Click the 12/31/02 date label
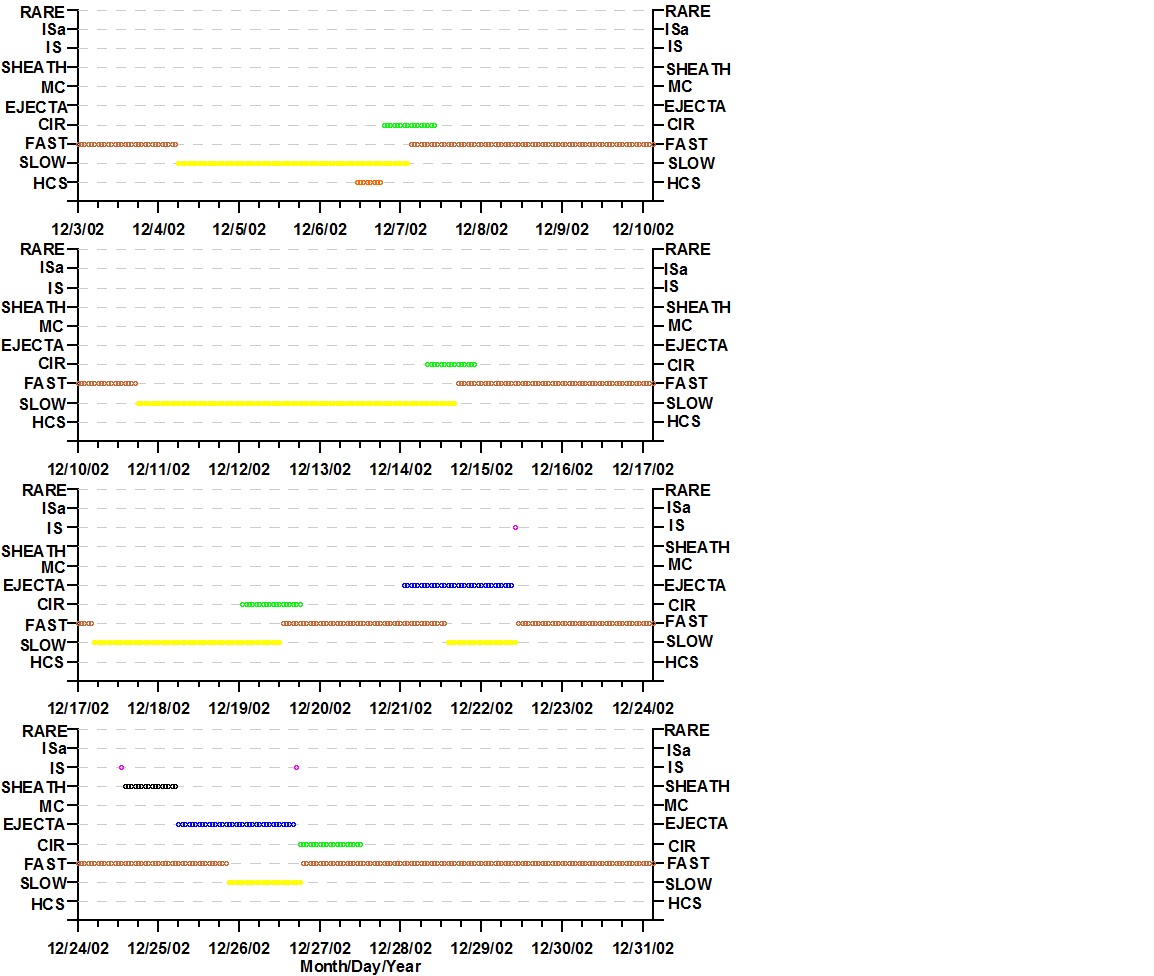Image resolution: width=1154 pixels, height=976 pixels. click(x=643, y=949)
